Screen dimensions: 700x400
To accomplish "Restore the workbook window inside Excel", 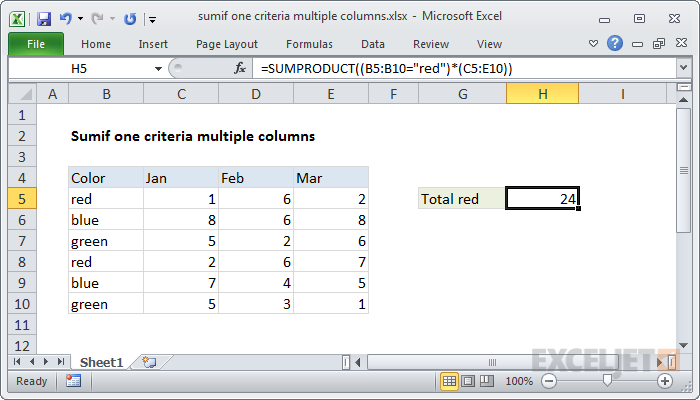I will click(x=659, y=43).
